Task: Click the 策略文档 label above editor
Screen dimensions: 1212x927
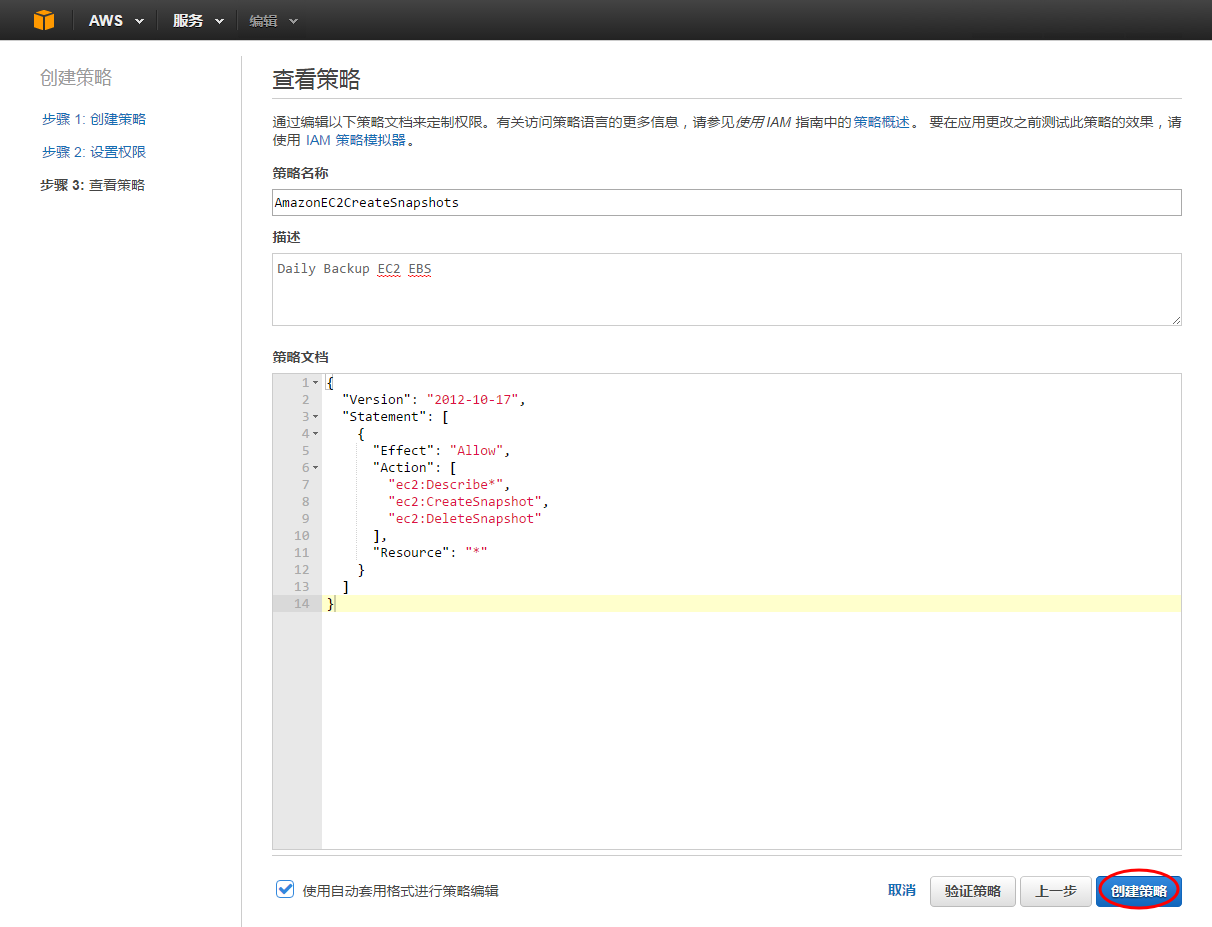Action: 300,357
